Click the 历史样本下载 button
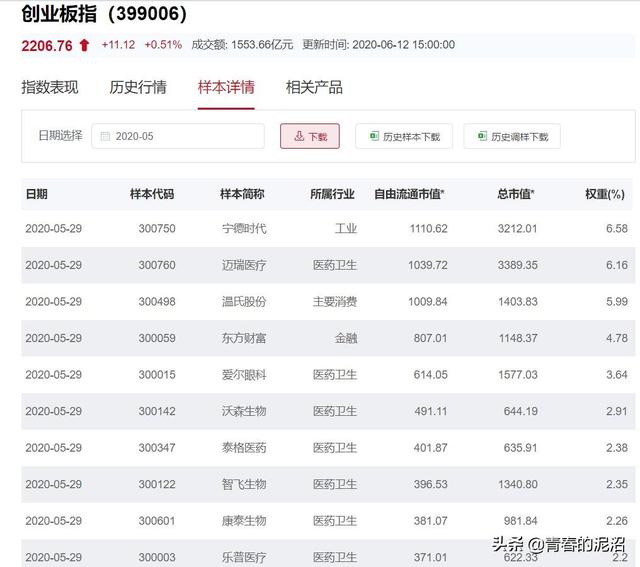Screen dimensions: 640x567 click(404, 136)
